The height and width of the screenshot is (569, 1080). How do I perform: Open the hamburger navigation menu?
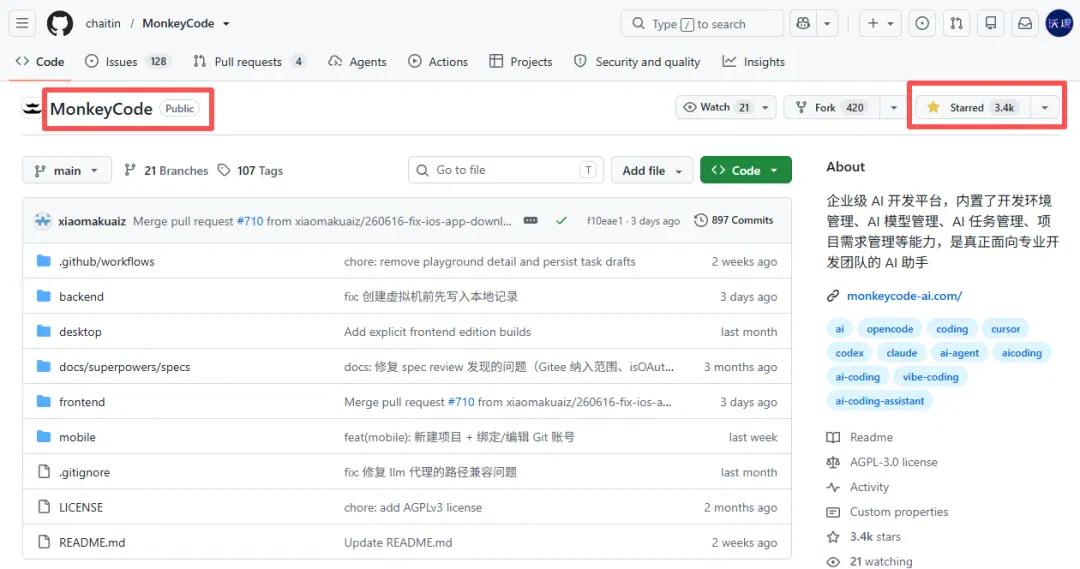click(22, 23)
